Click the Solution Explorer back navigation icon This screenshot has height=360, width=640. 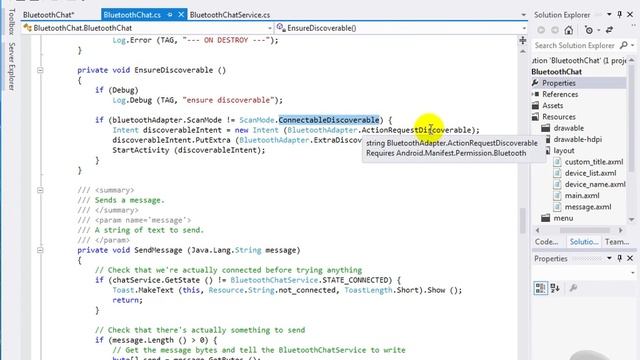click(541, 30)
